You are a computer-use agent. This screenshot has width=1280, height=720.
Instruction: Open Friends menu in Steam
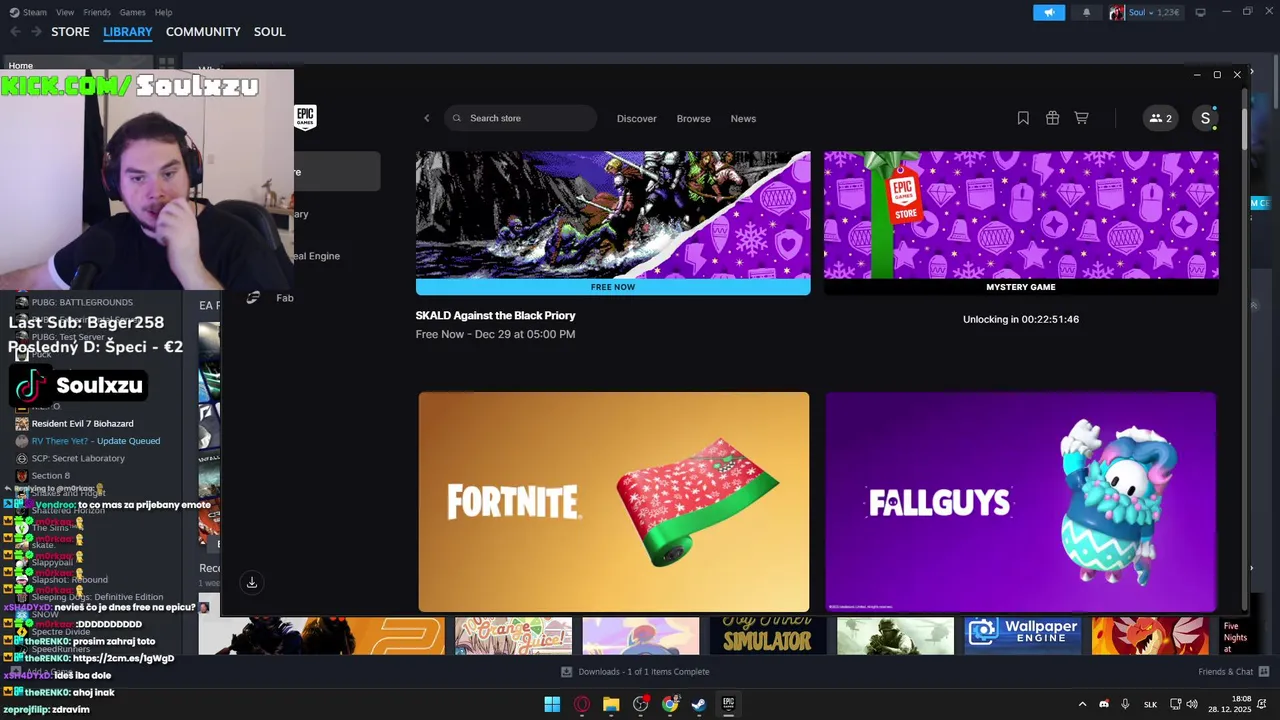(x=97, y=12)
